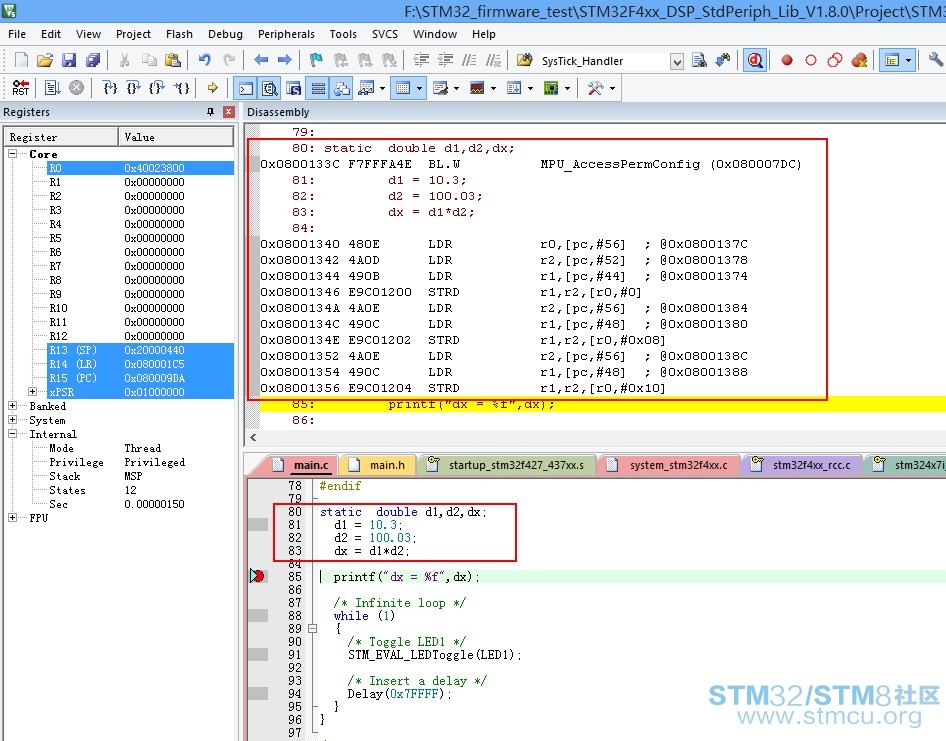Show next statement yellow arrow
946x741 pixels.
(212, 88)
